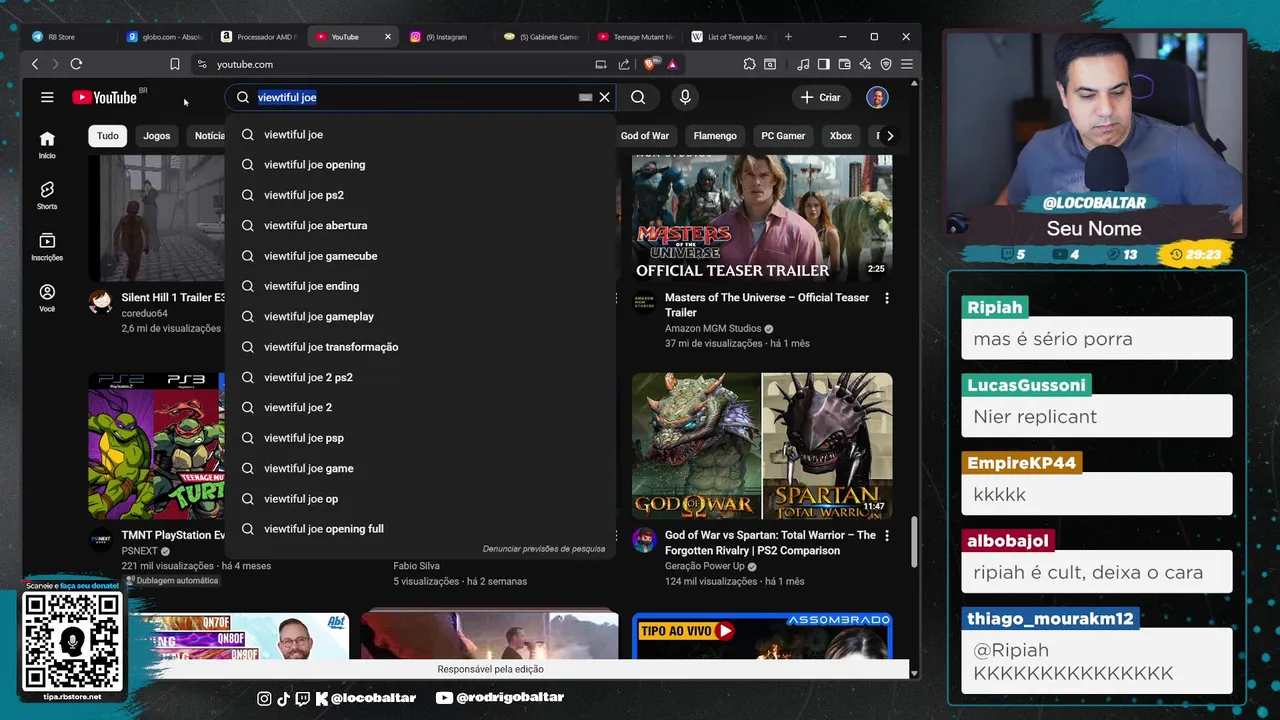Screen dimensions: 1280x720
Task: Open the browser main menu
Action: 907,64
